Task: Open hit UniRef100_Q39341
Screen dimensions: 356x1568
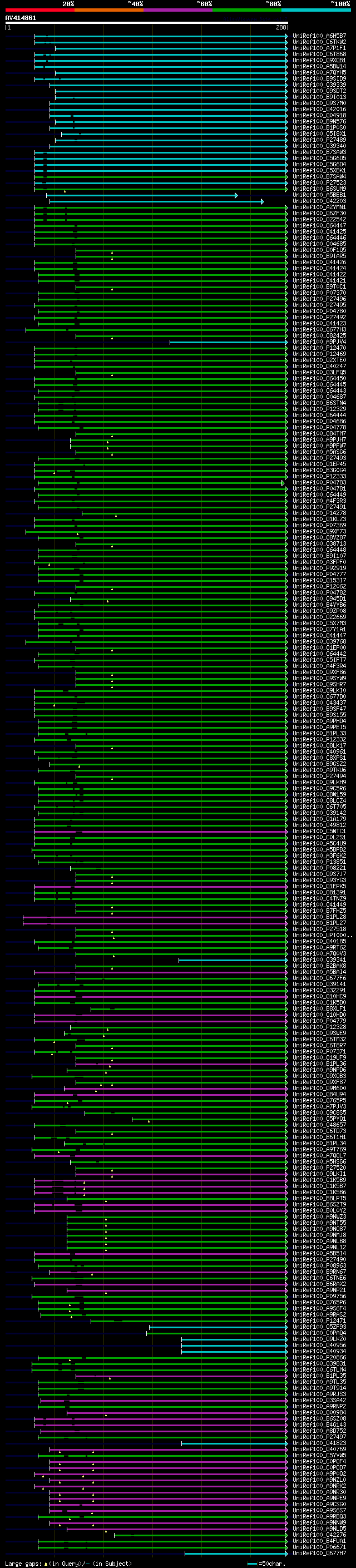Action: [319, 960]
